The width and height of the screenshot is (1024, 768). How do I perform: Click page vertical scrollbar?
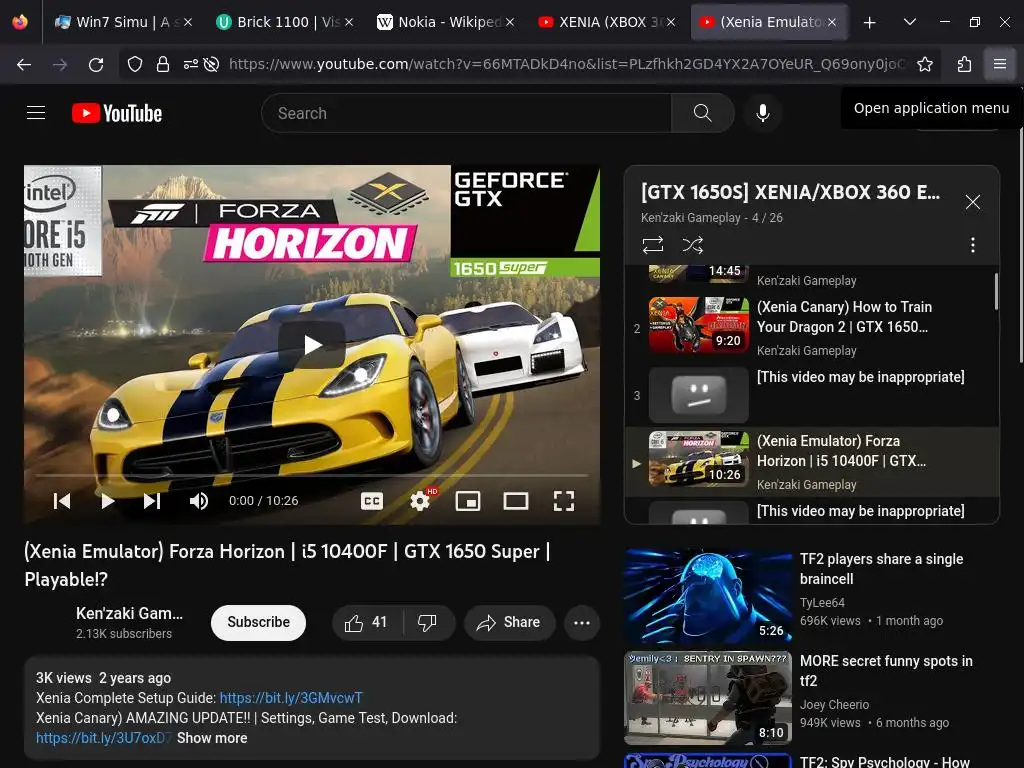pos(1021,245)
